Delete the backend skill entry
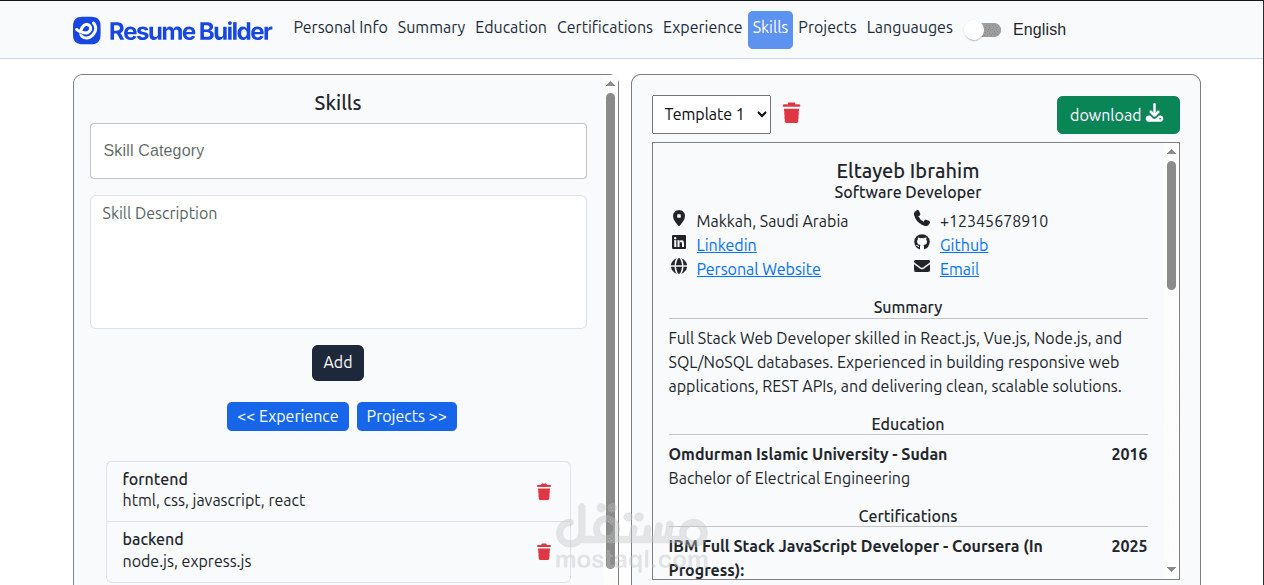The image size is (1264, 585). (544, 551)
